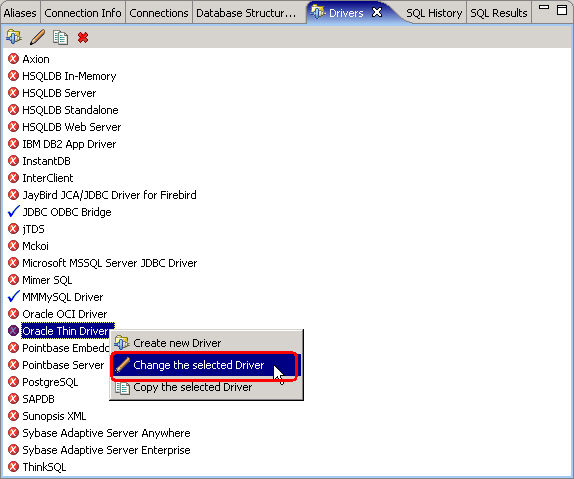Click the blue checkmark beside MMMySQL Driver
574x479 pixels.
pos(14,296)
